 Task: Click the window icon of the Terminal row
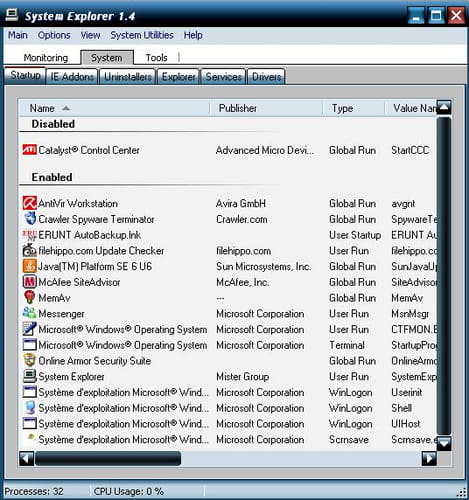pyautogui.click(x=29, y=345)
